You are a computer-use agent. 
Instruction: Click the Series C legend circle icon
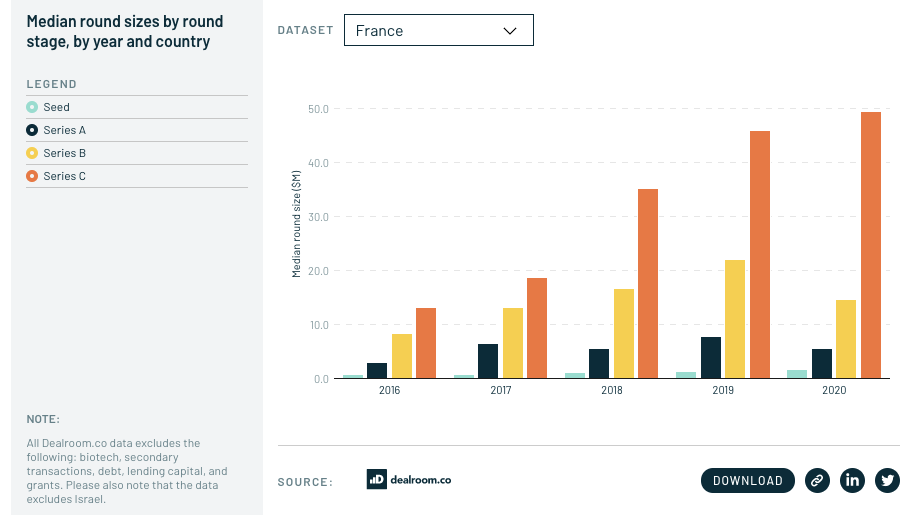(32, 176)
